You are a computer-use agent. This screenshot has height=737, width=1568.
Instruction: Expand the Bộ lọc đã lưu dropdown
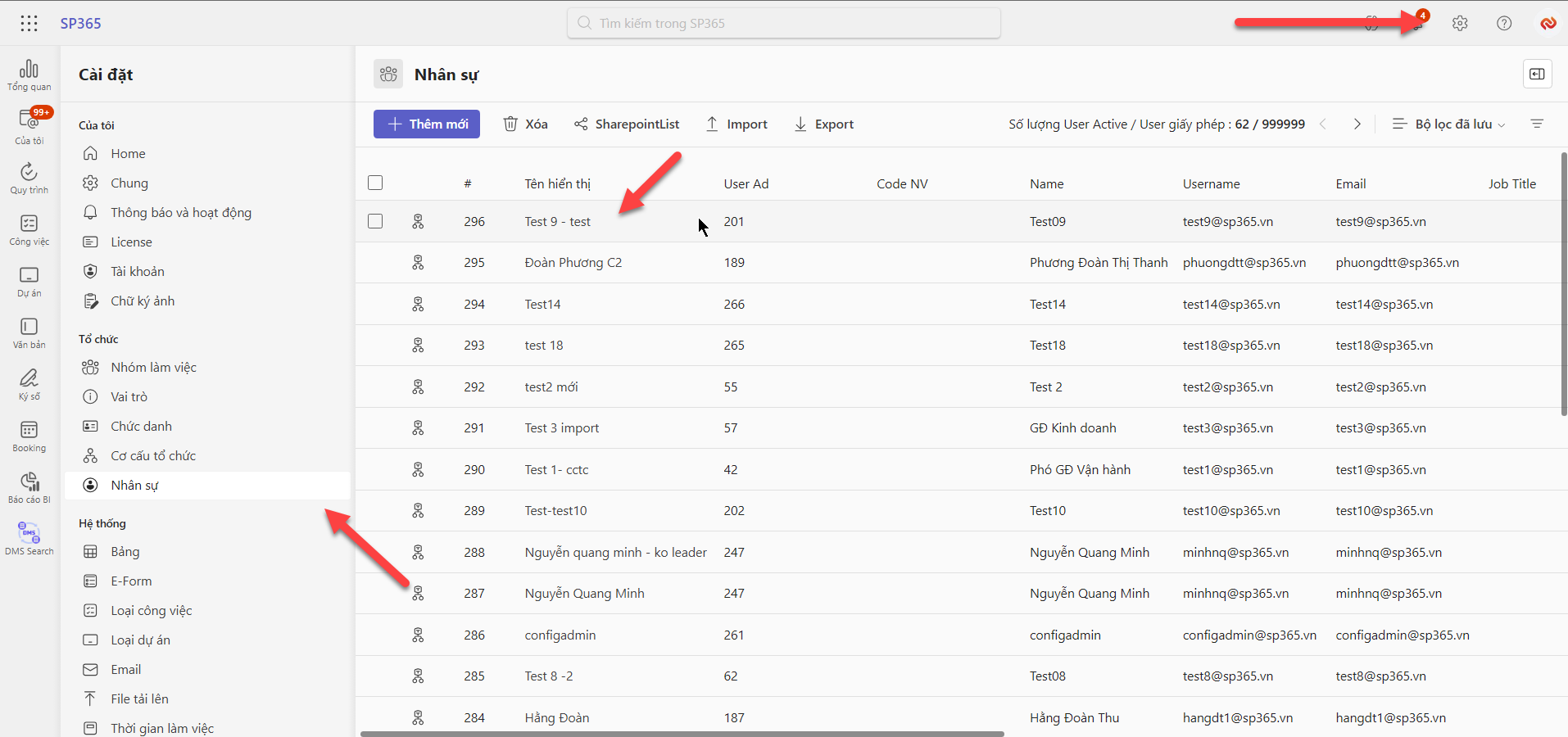[x=1448, y=124]
